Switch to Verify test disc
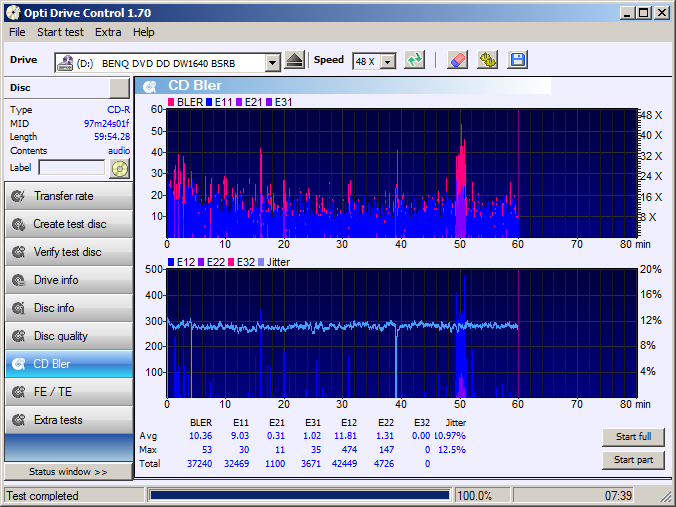676x507 pixels. tap(69, 252)
